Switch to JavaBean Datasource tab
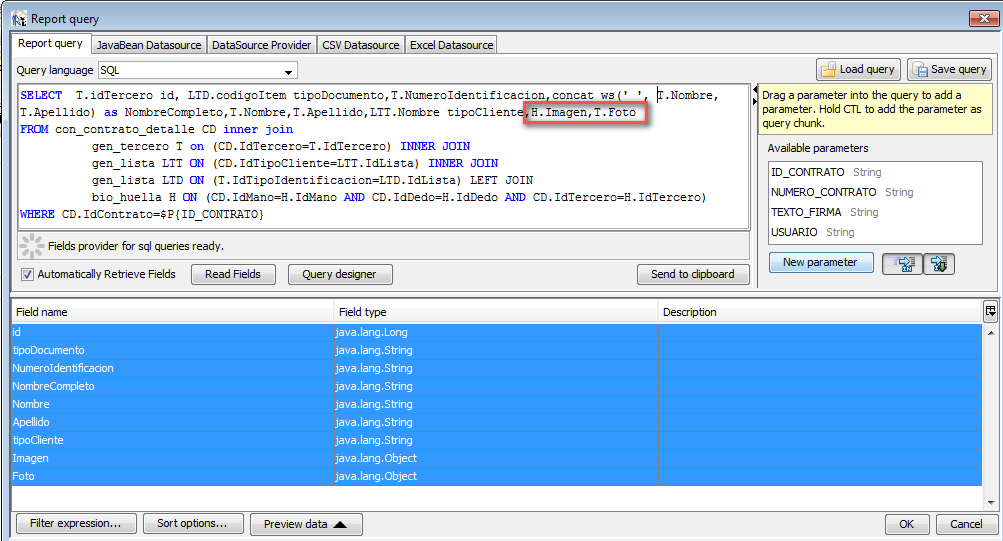1003x541 pixels. pyautogui.click(x=149, y=45)
